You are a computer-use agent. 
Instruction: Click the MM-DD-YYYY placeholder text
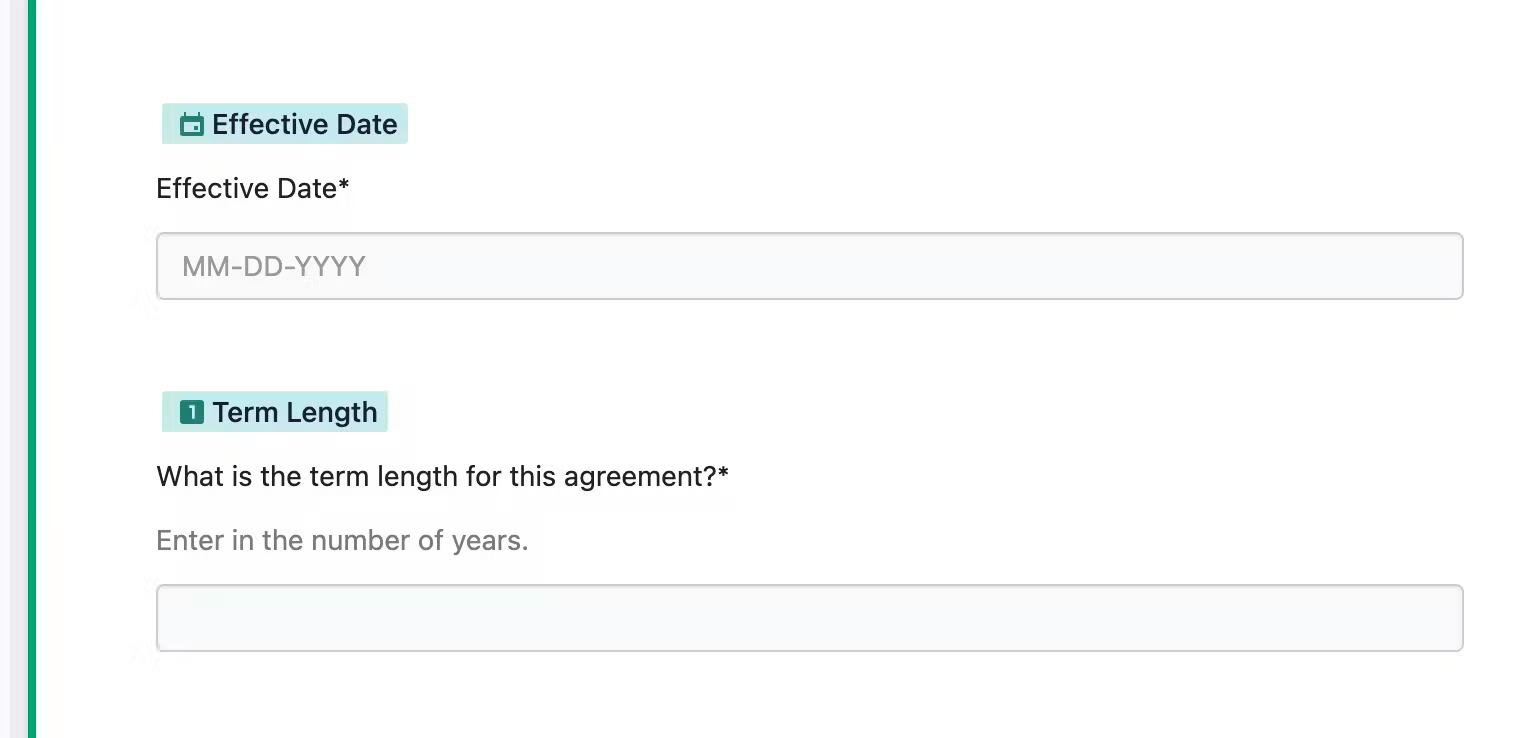pos(274,266)
